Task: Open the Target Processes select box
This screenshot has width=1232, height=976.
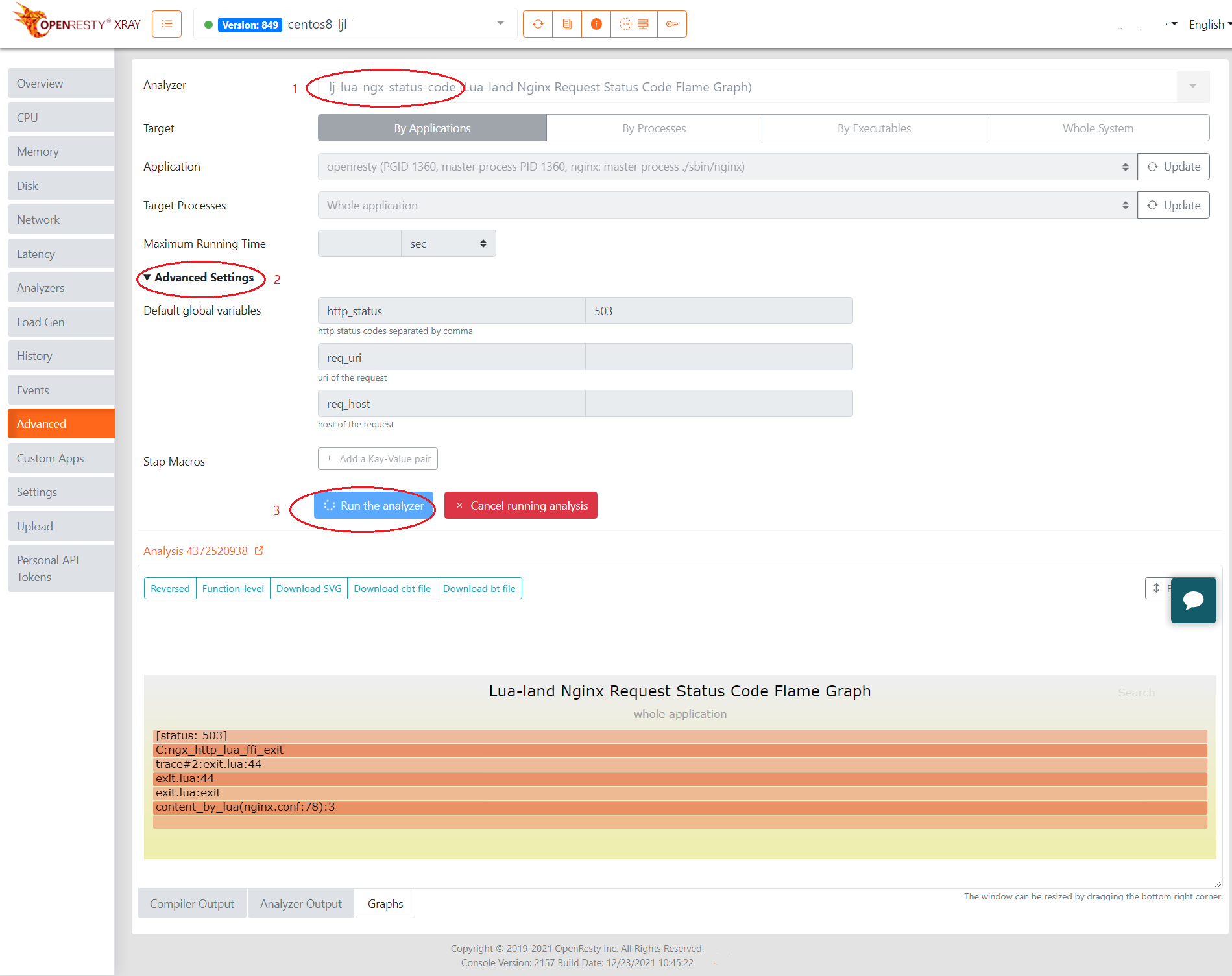Action: 727,205
